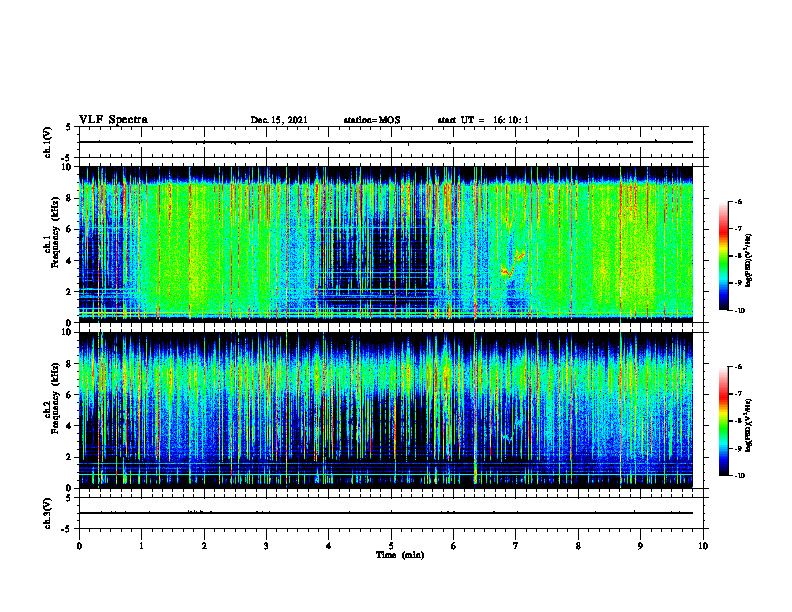
Task: Click the 'ch.1(V)' axis label
Action: tap(48, 142)
